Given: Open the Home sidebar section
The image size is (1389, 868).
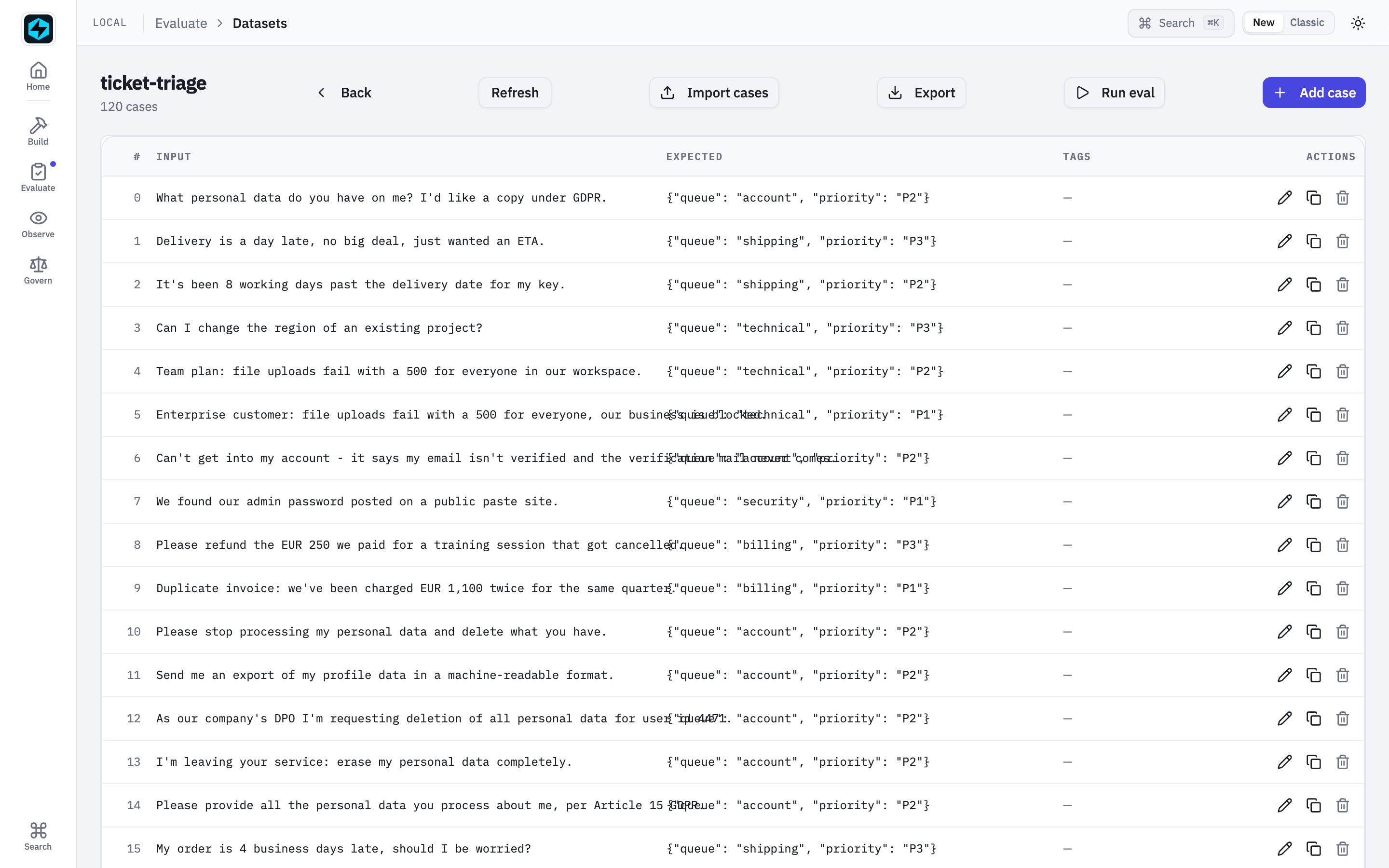Looking at the screenshot, I should [38, 76].
